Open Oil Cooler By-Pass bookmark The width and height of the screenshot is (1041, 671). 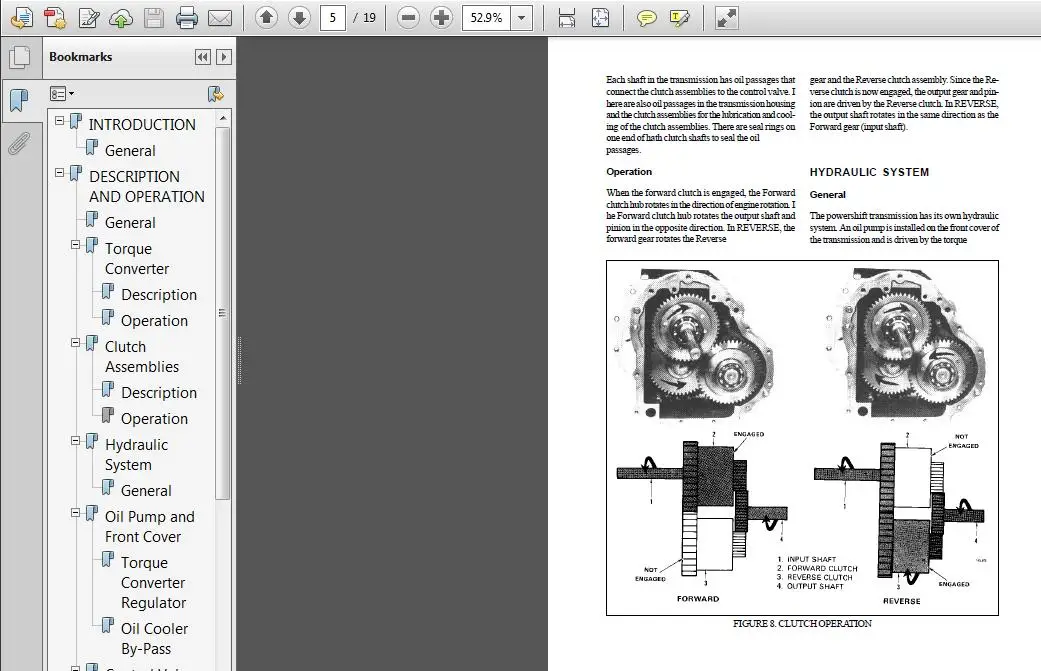click(x=154, y=638)
